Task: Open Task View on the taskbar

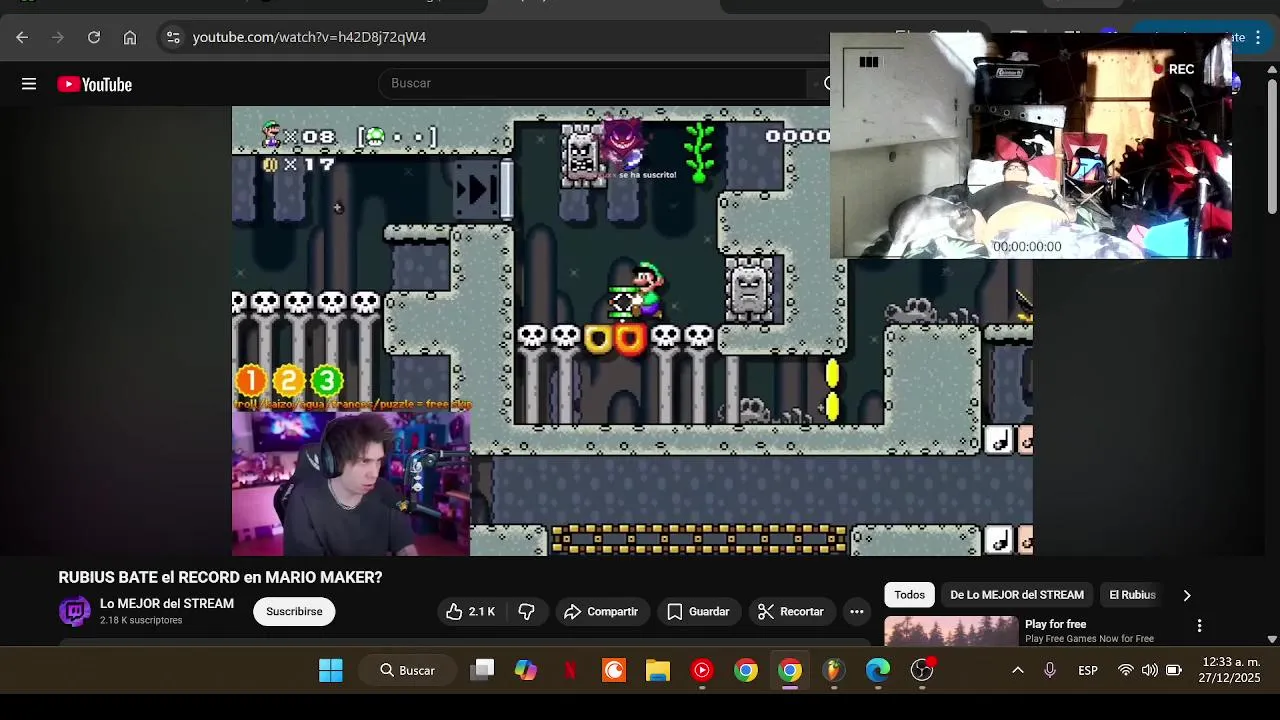Action: 483,670
